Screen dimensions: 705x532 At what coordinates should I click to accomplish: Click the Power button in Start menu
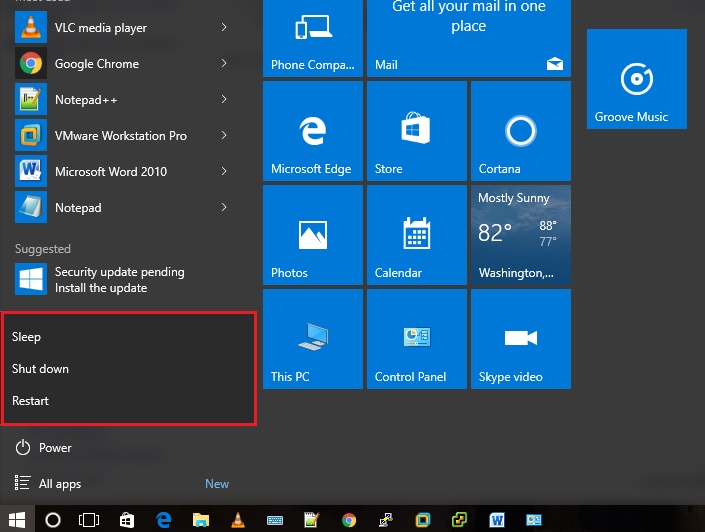pos(43,447)
